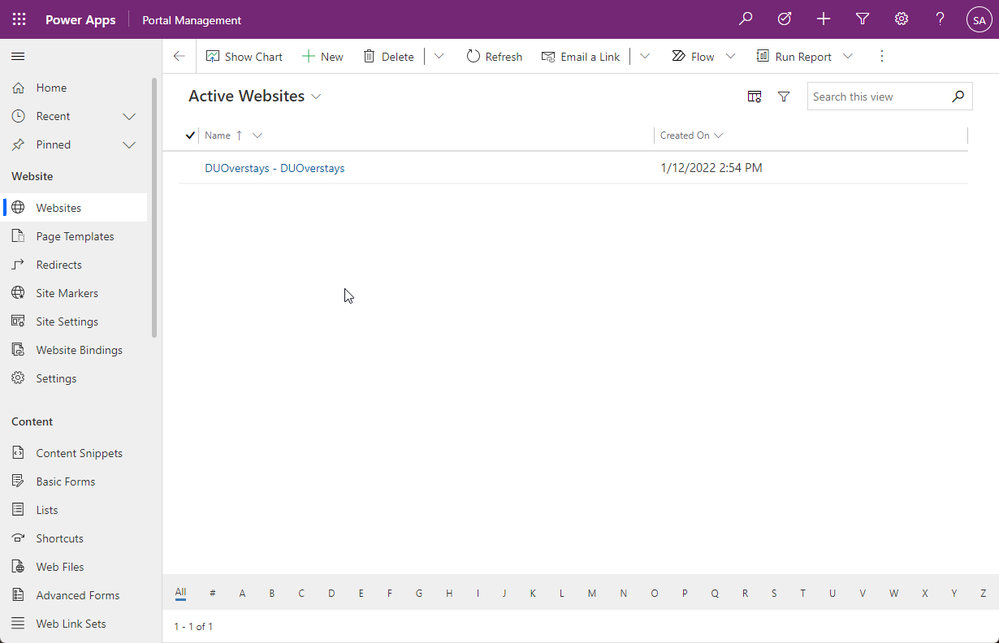Open the more commands vertical ellipsis
Screen dimensions: 999x643
(x=882, y=57)
